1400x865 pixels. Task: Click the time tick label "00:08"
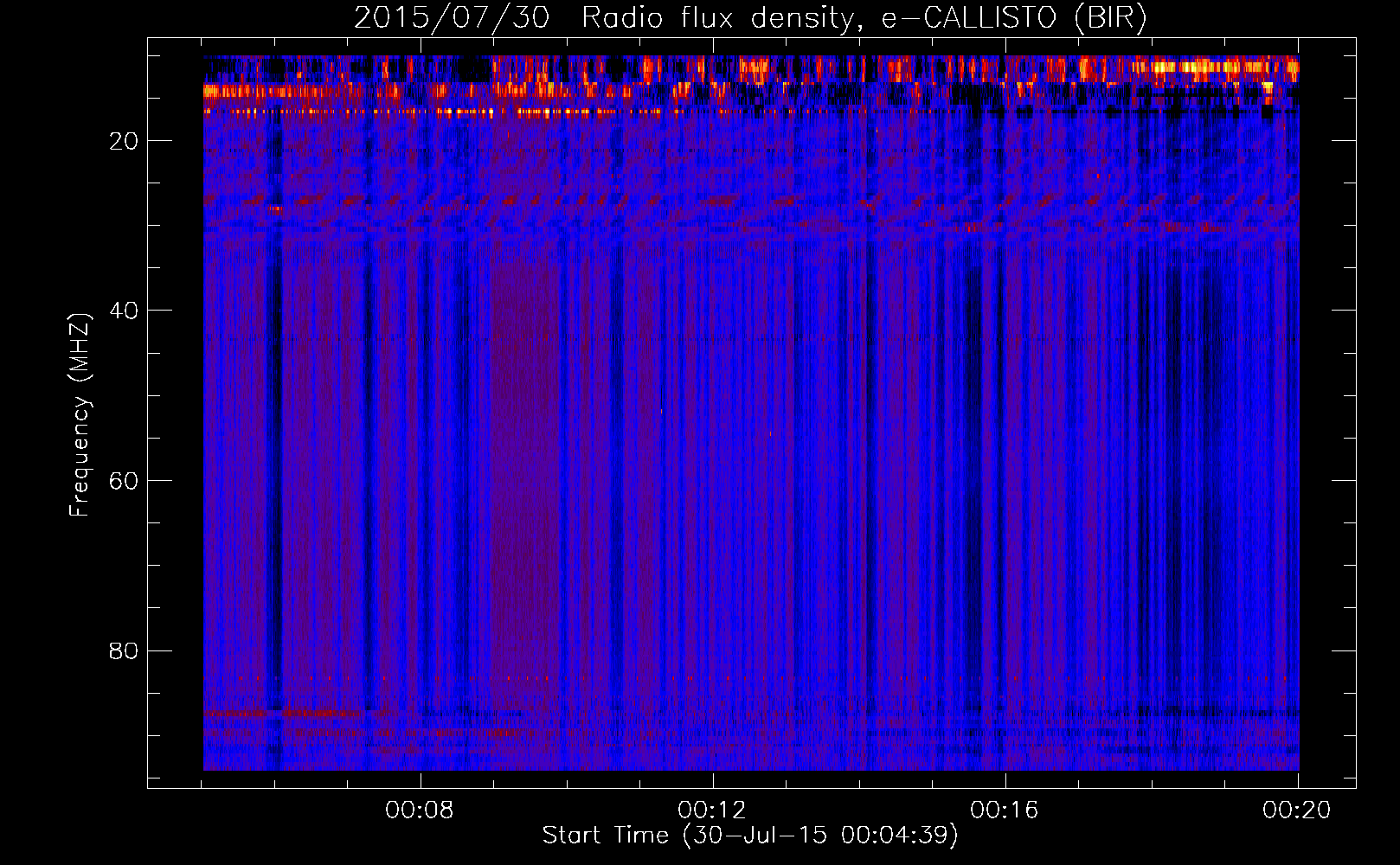pos(421,811)
